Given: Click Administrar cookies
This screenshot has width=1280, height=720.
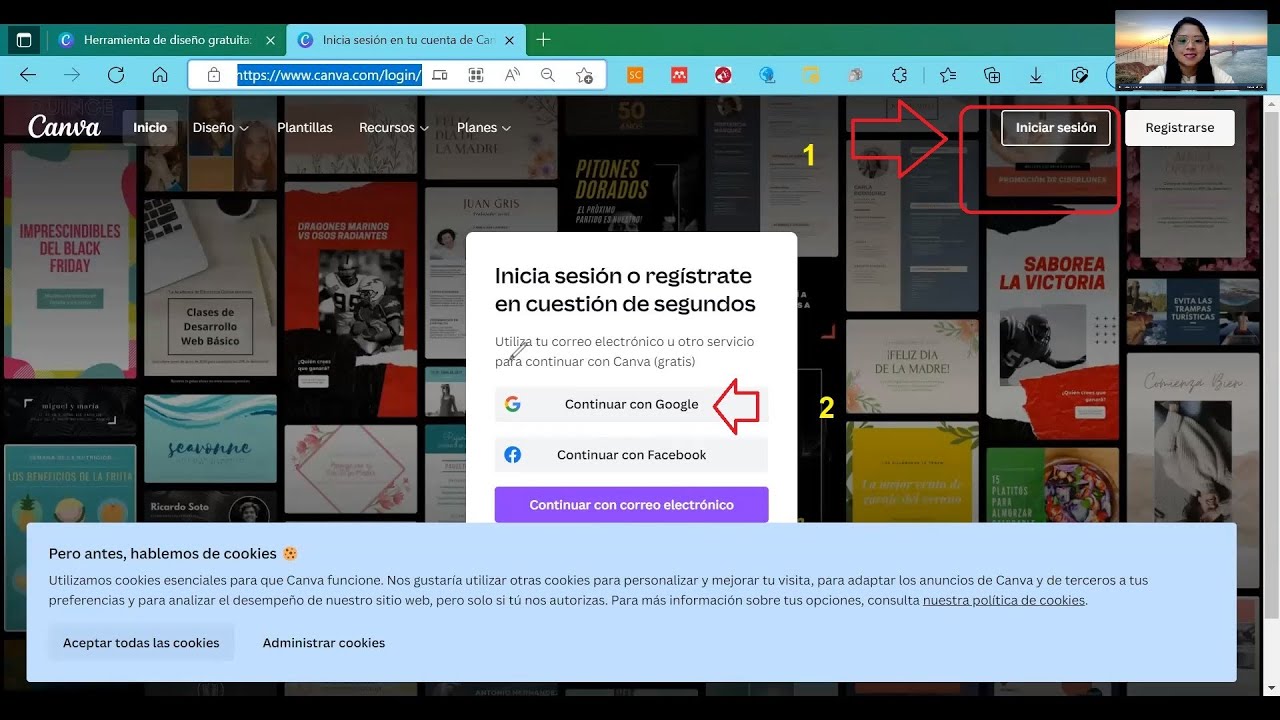Looking at the screenshot, I should point(324,643).
